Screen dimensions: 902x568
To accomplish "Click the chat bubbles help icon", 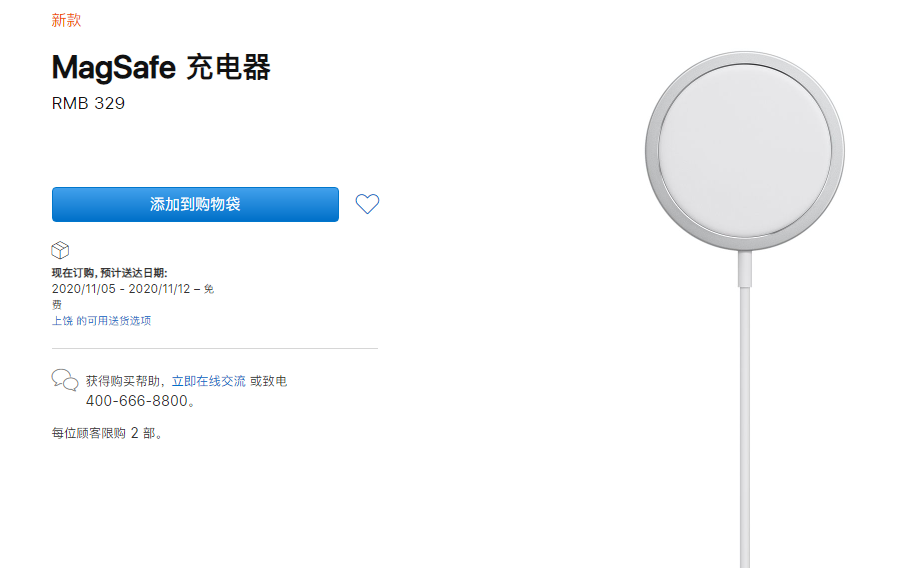I will coord(64,380).
